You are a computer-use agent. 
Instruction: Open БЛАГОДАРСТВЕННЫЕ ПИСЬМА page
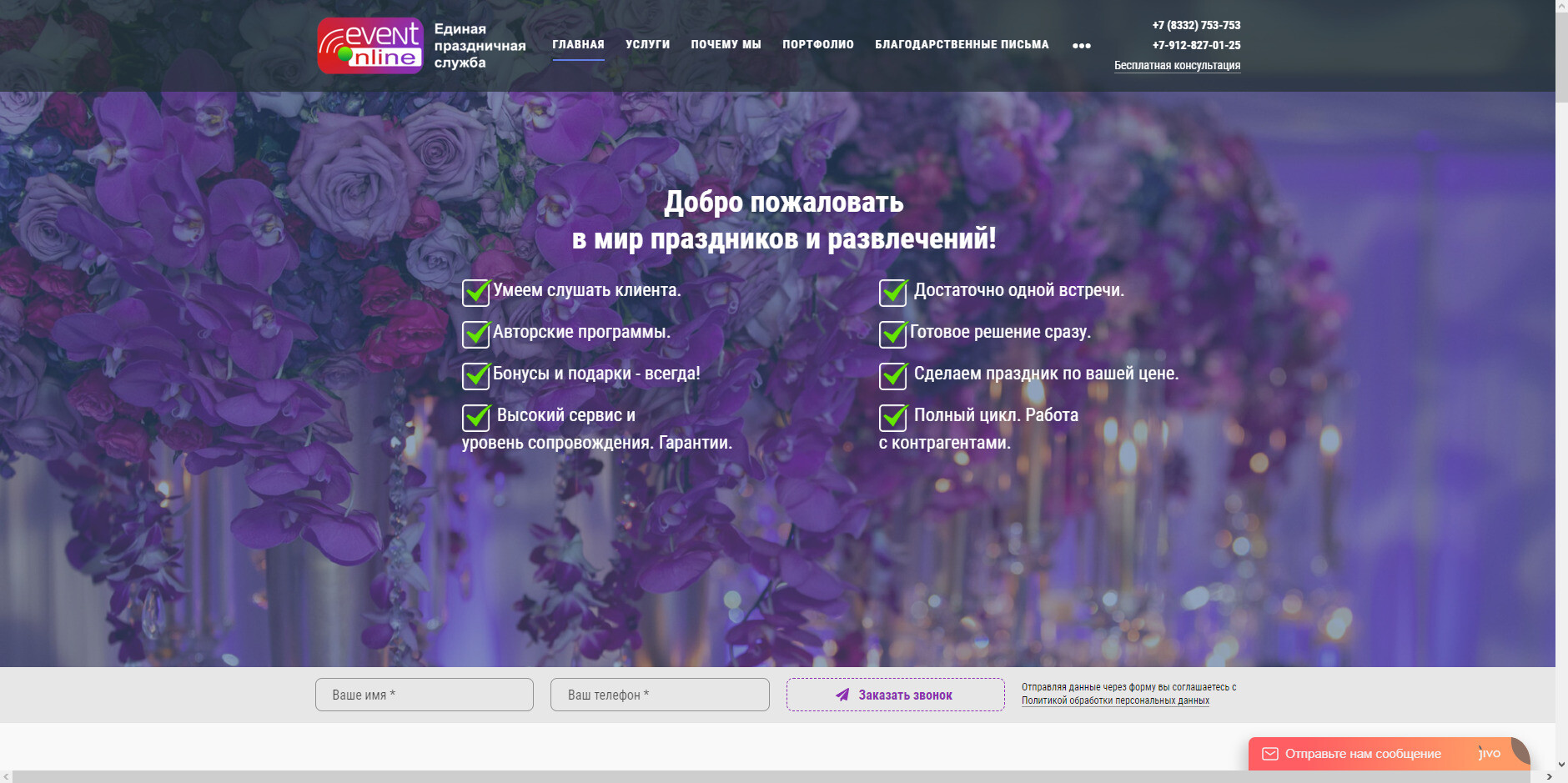point(962,45)
